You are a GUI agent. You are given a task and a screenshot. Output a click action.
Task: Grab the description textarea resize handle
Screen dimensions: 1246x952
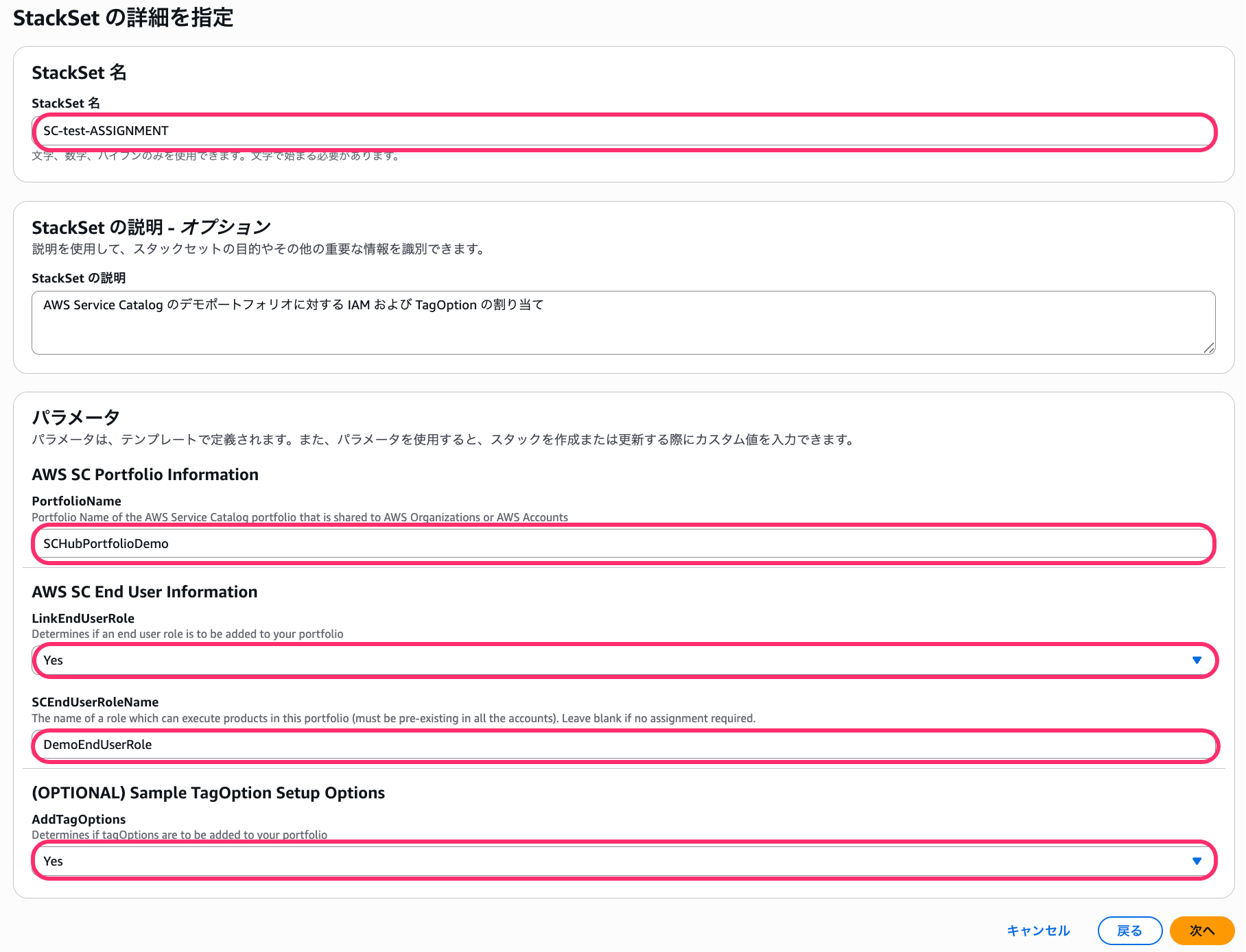tap(1209, 348)
